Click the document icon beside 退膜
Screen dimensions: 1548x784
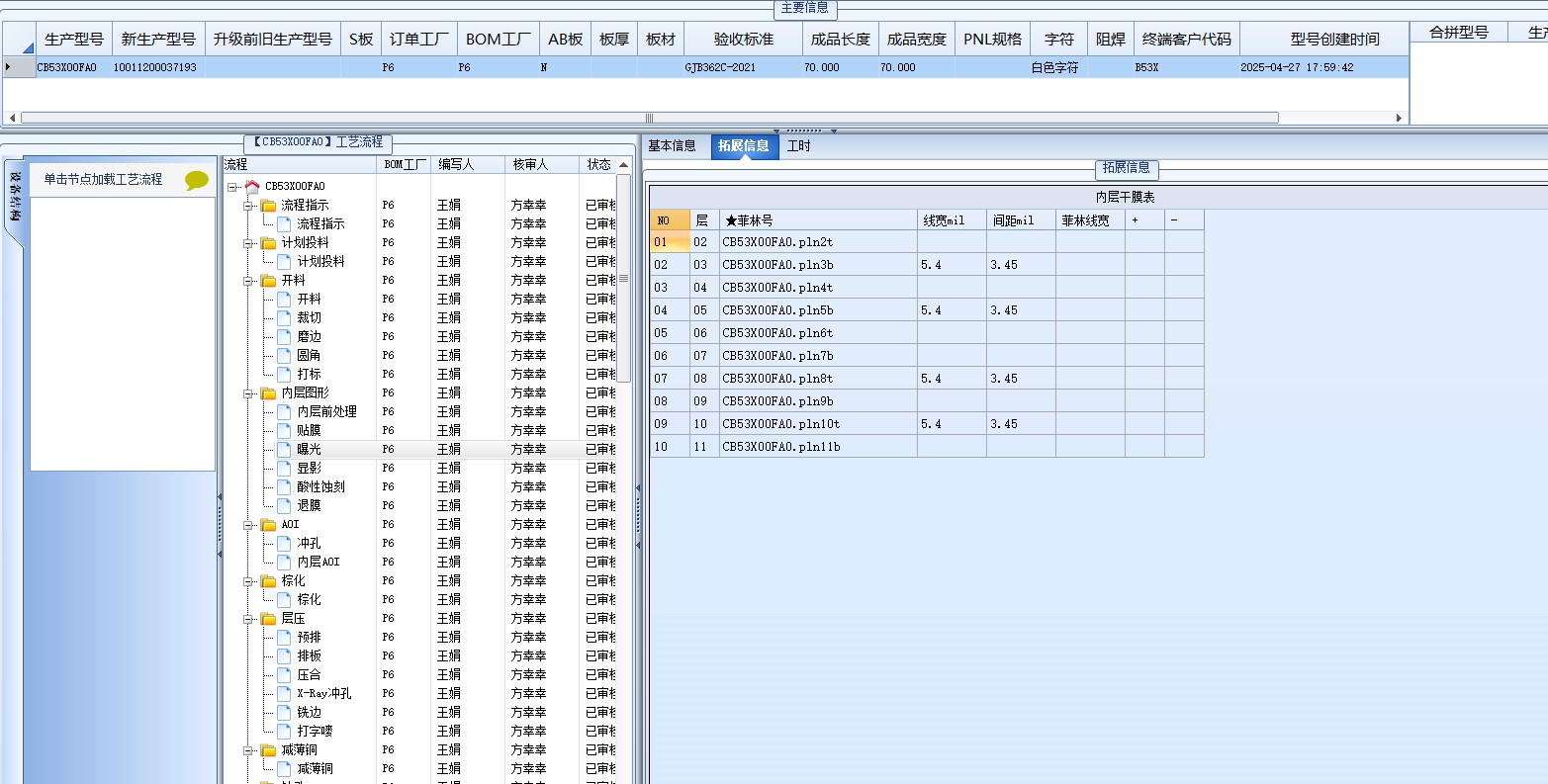tap(284, 505)
